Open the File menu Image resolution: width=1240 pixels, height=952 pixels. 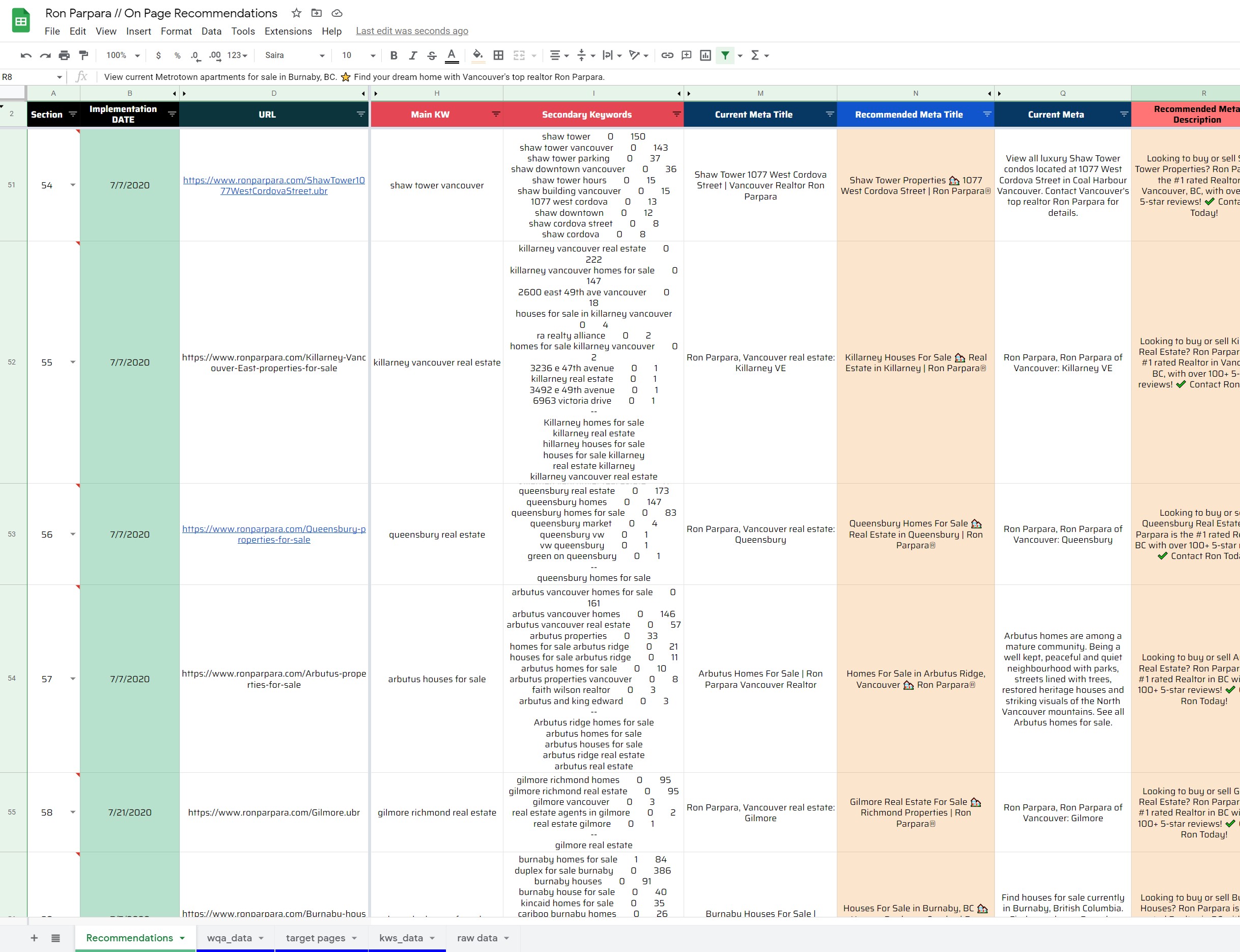pos(52,31)
